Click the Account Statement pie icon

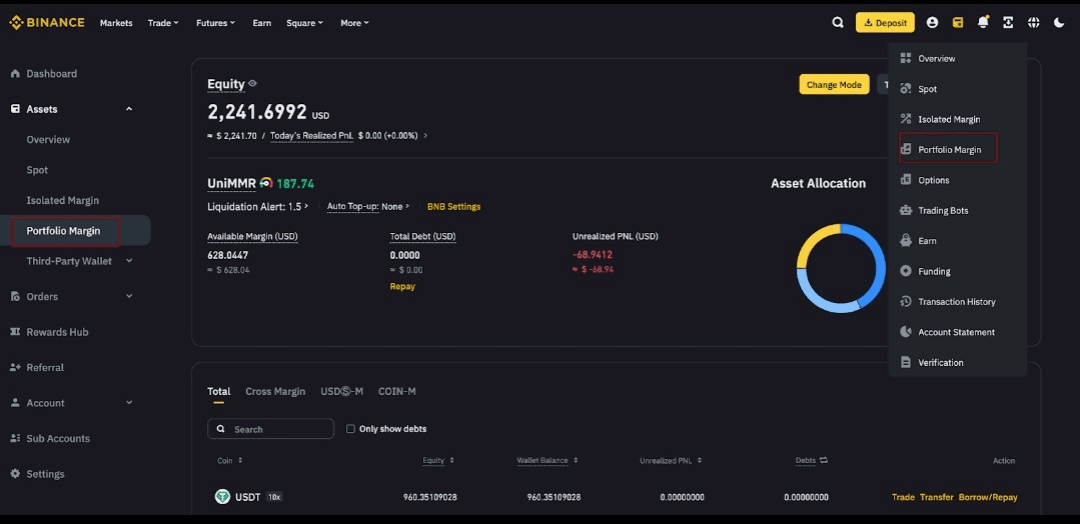click(x=906, y=332)
